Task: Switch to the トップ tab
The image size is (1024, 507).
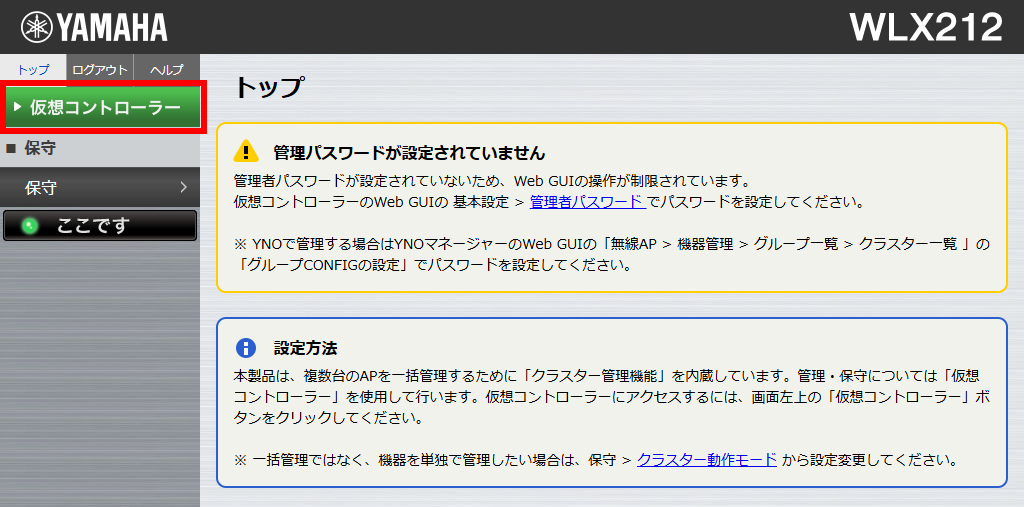Action: click(33, 69)
